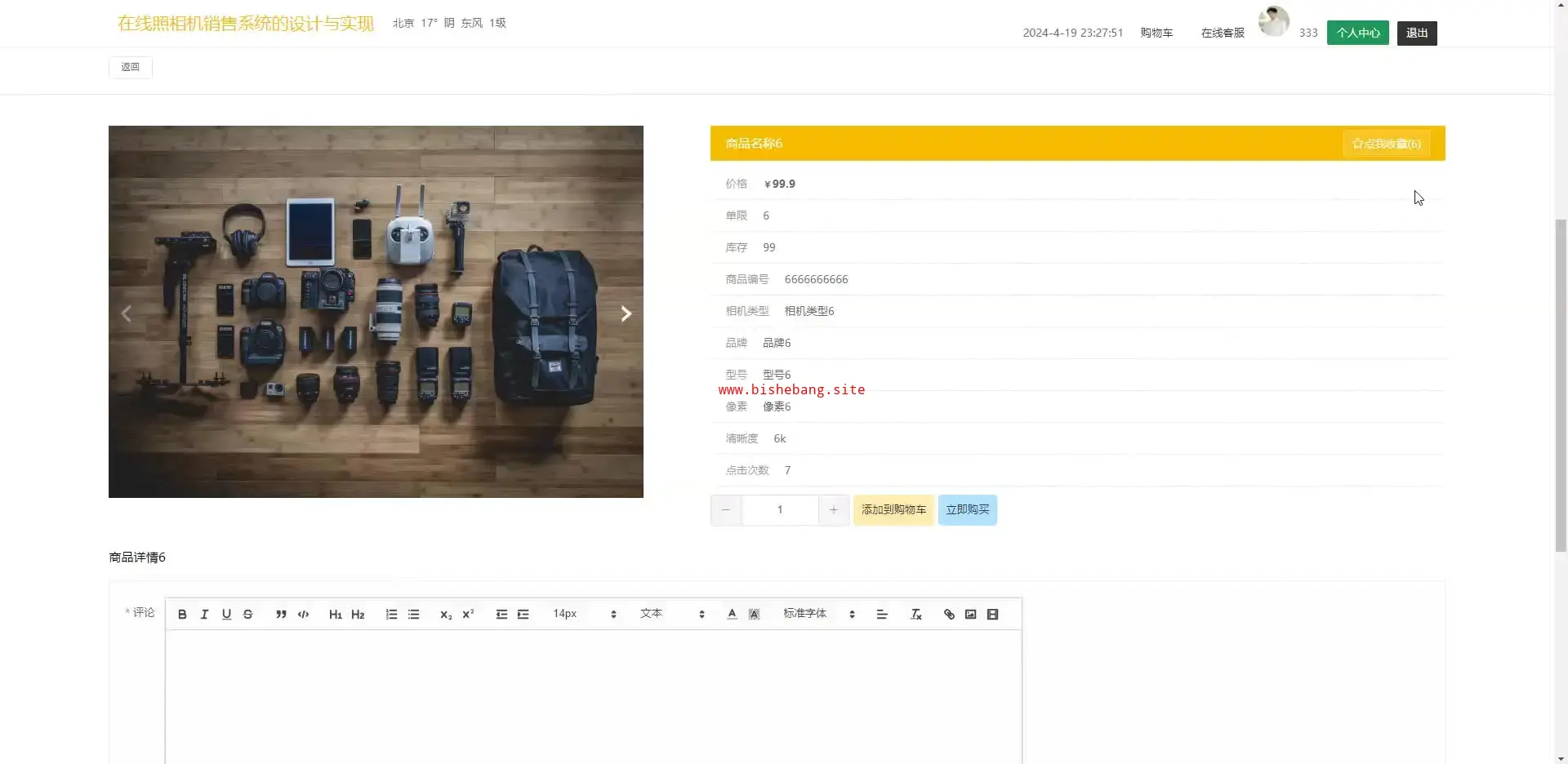Image resolution: width=1568 pixels, height=764 pixels.
Task: Open the 文本 header style dropdown
Action: (671, 614)
